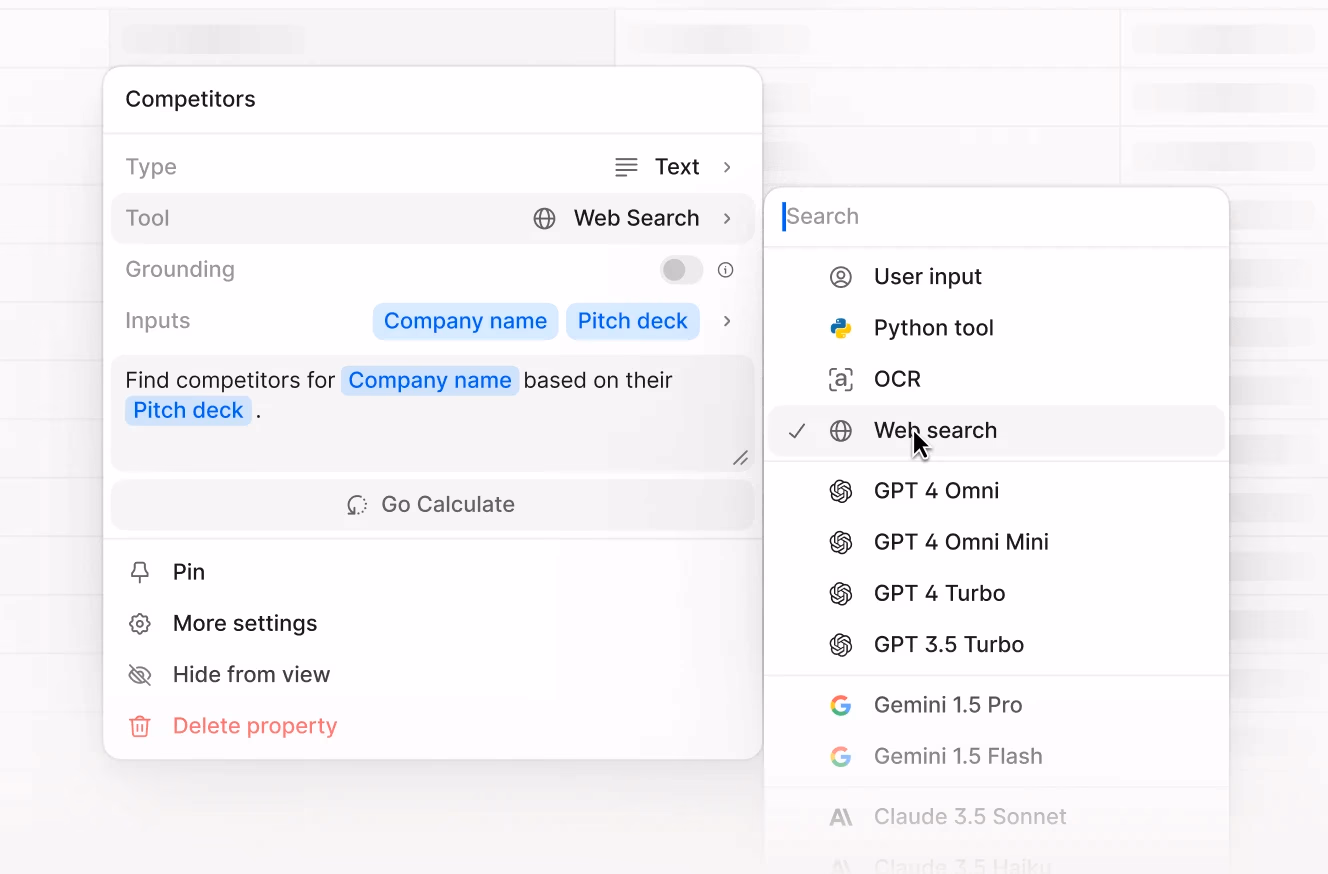Pick GPT 4 Turbo model

click(997, 594)
